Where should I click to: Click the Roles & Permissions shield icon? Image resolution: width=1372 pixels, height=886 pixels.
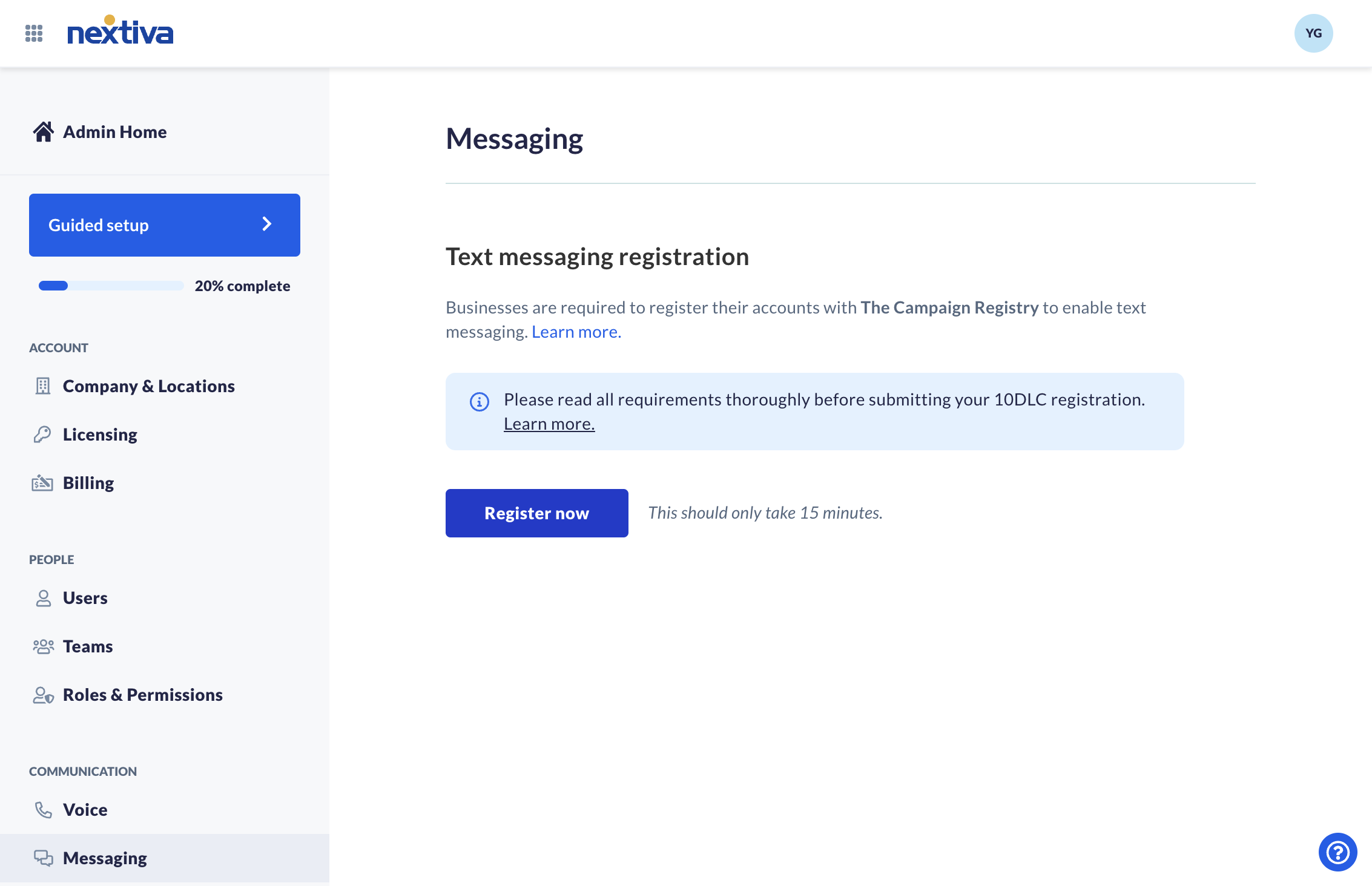tap(43, 695)
